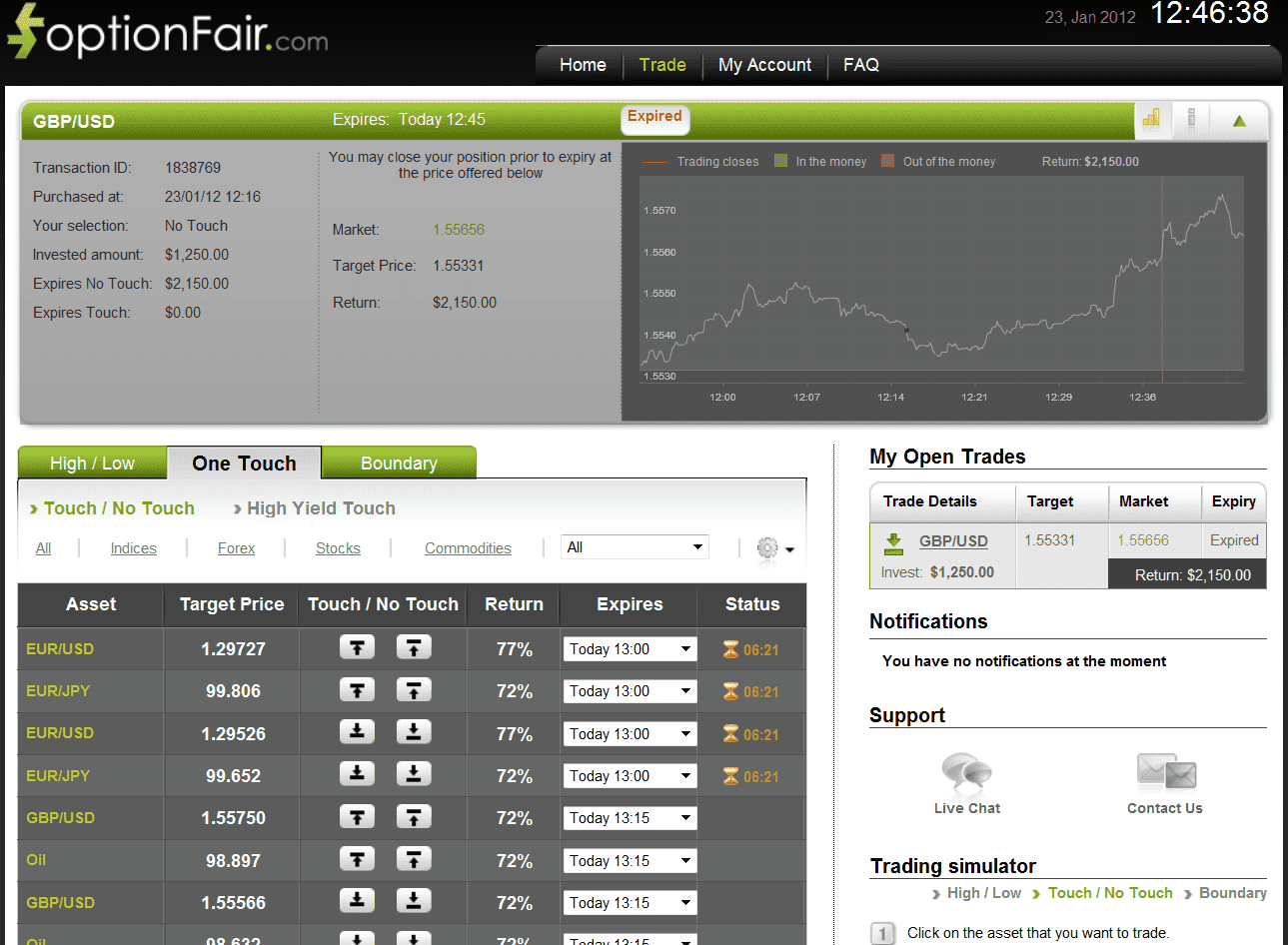Open the All assets filter dropdown
1288x945 pixels.
click(x=634, y=546)
